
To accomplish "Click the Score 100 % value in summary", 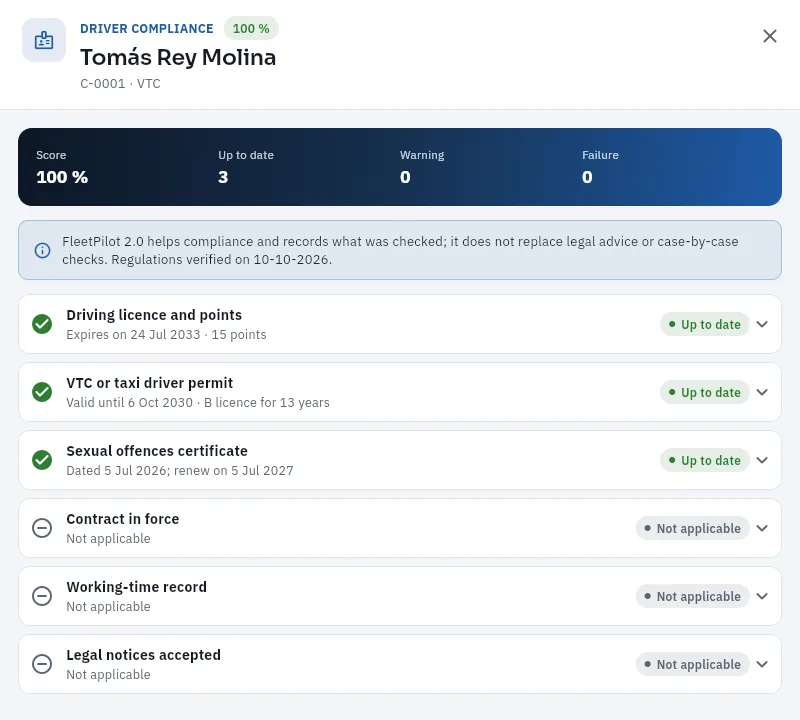I will [62, 177].
